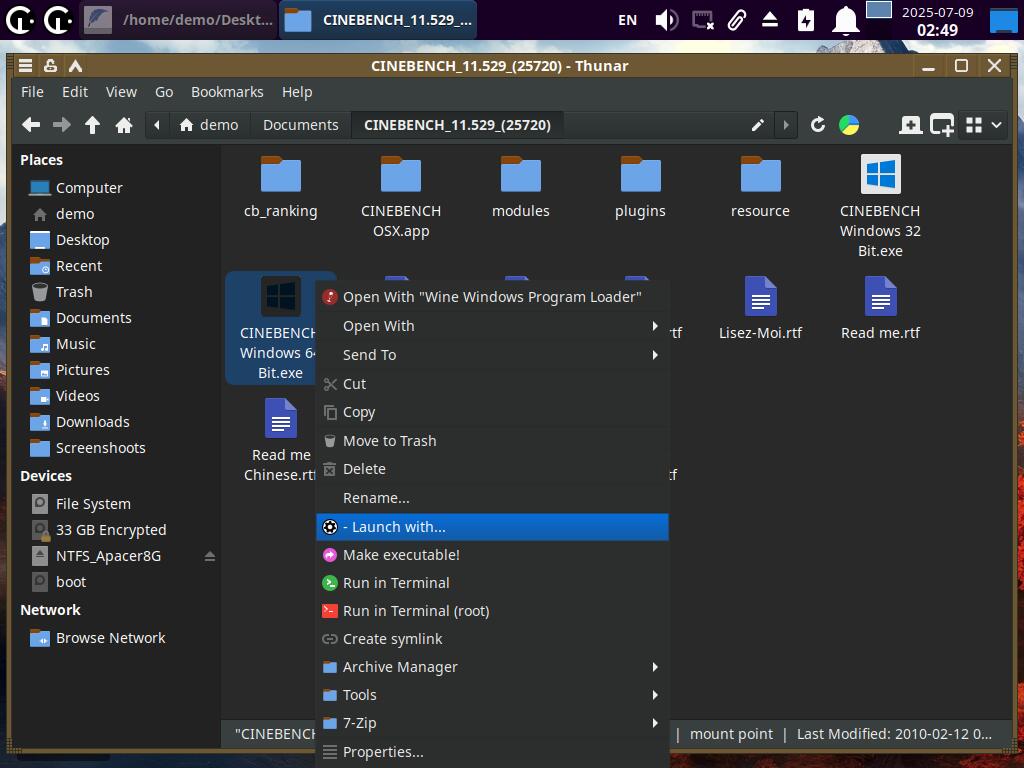Choose "Run in Terminal (root)" menu entry
The width and height of the screenshot is (1024, 768).
(x=416, y=611)
